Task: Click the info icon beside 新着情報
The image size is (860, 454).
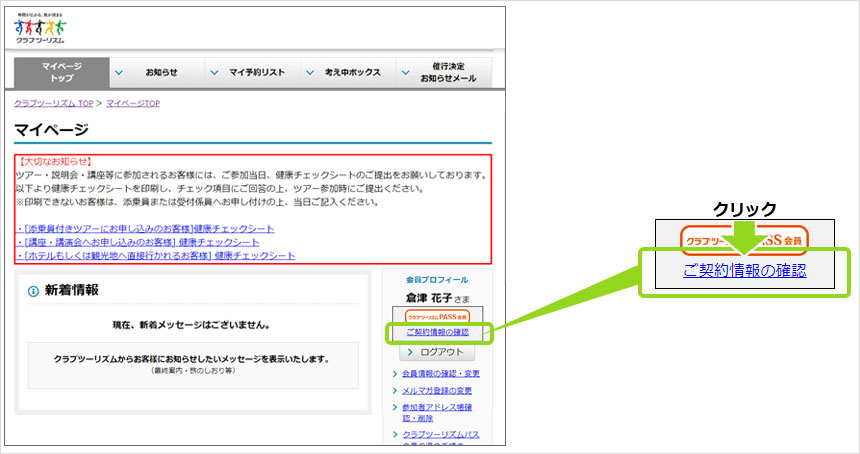Action: pyautogui.click(x=33, y=291)
